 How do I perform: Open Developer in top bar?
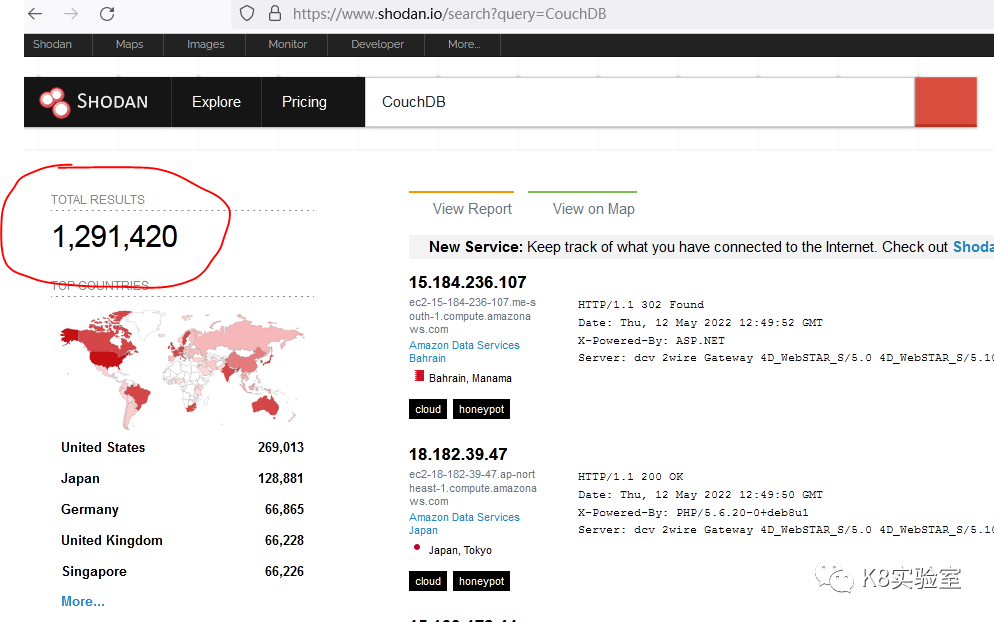click(x=377, y=44)
